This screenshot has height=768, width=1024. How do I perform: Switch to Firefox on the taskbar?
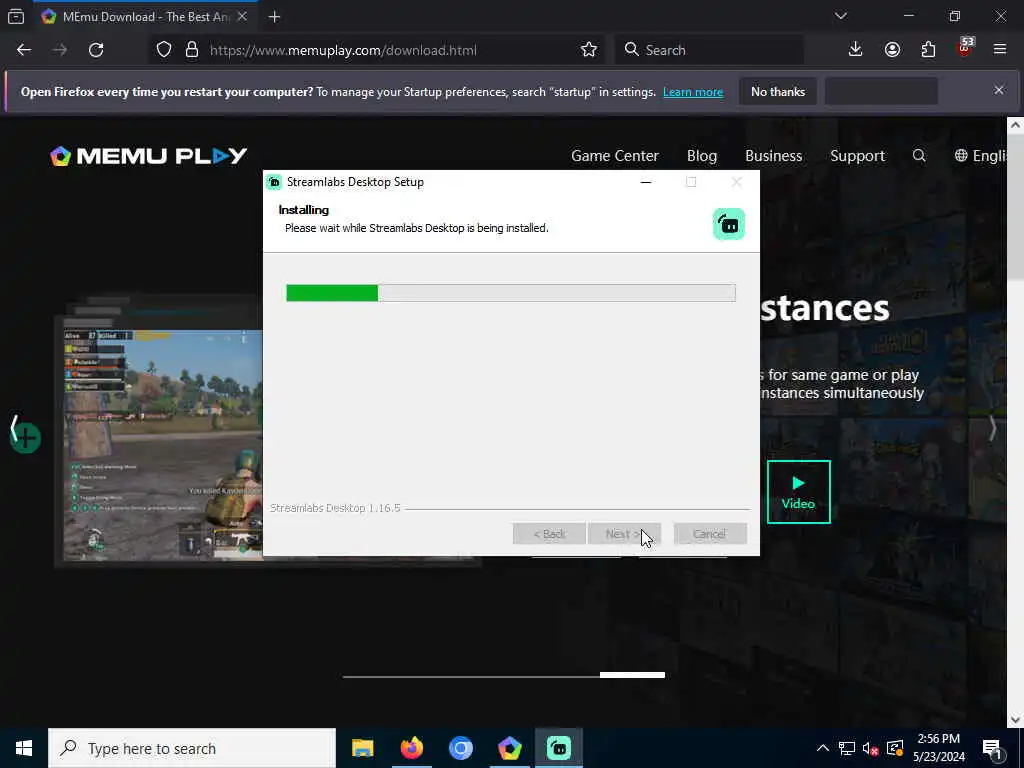point(411,748)
